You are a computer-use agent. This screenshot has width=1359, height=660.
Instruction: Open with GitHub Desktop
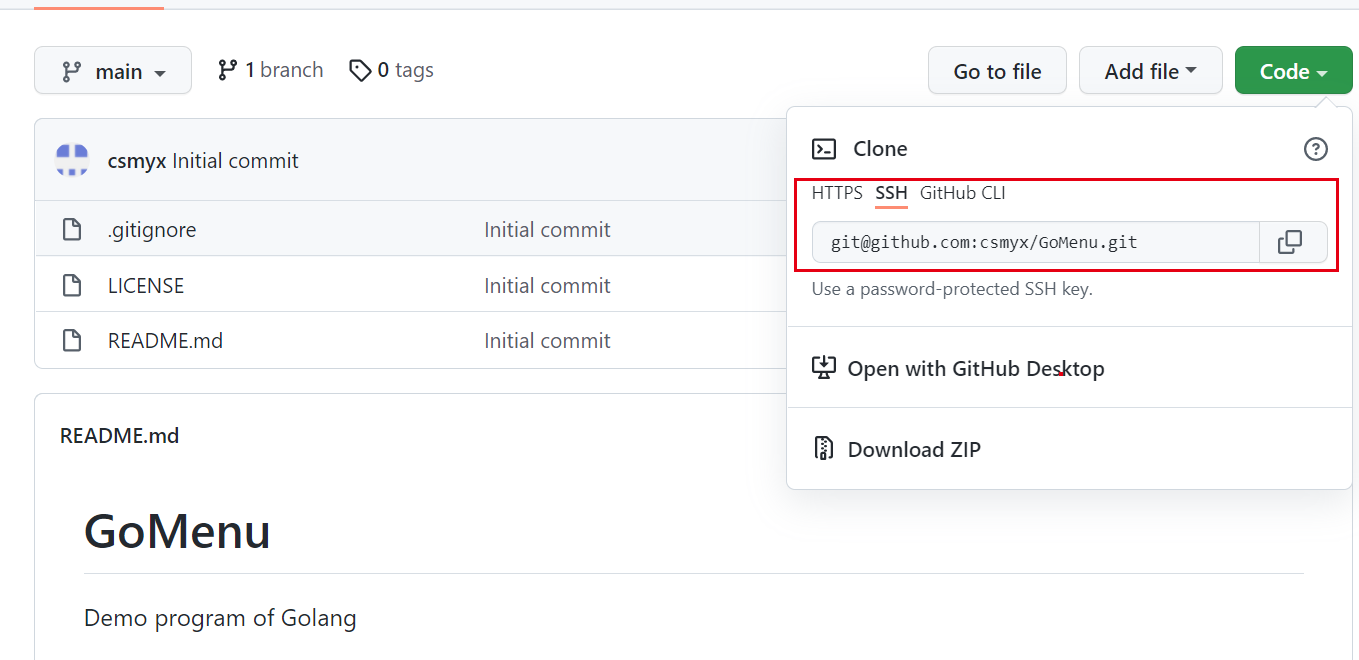[975, 369]
